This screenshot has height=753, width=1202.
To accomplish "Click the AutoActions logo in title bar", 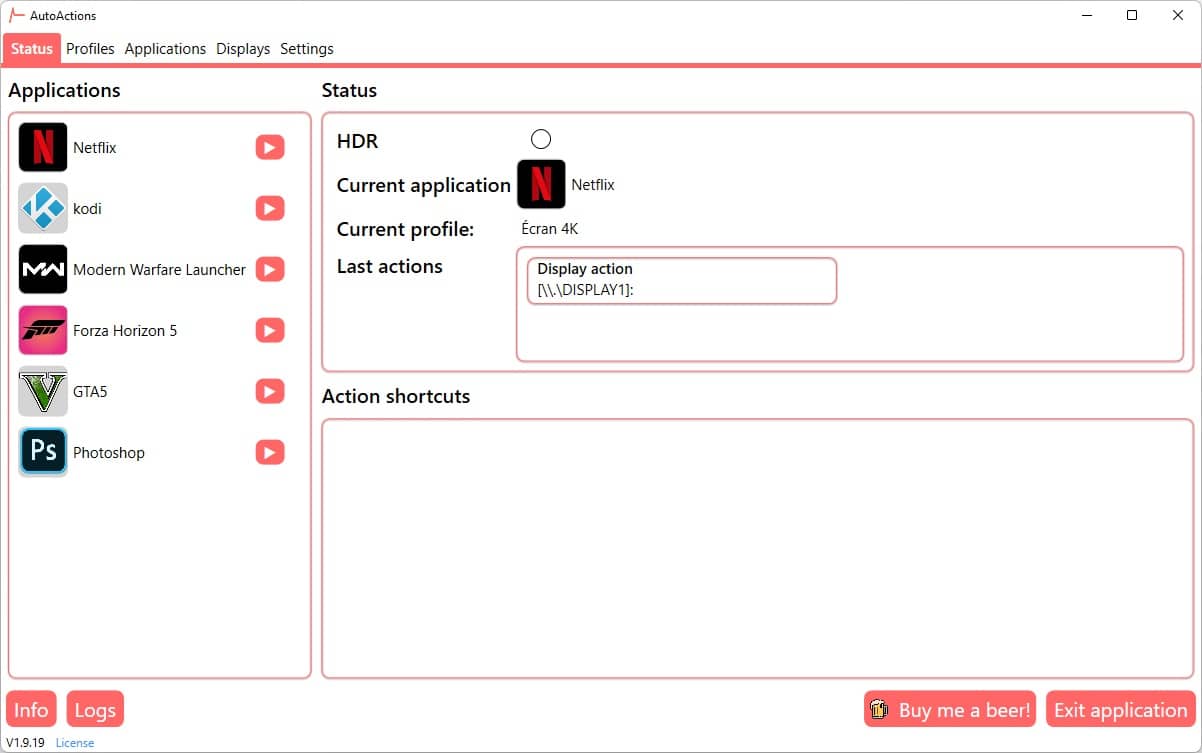I will [17, 15].
